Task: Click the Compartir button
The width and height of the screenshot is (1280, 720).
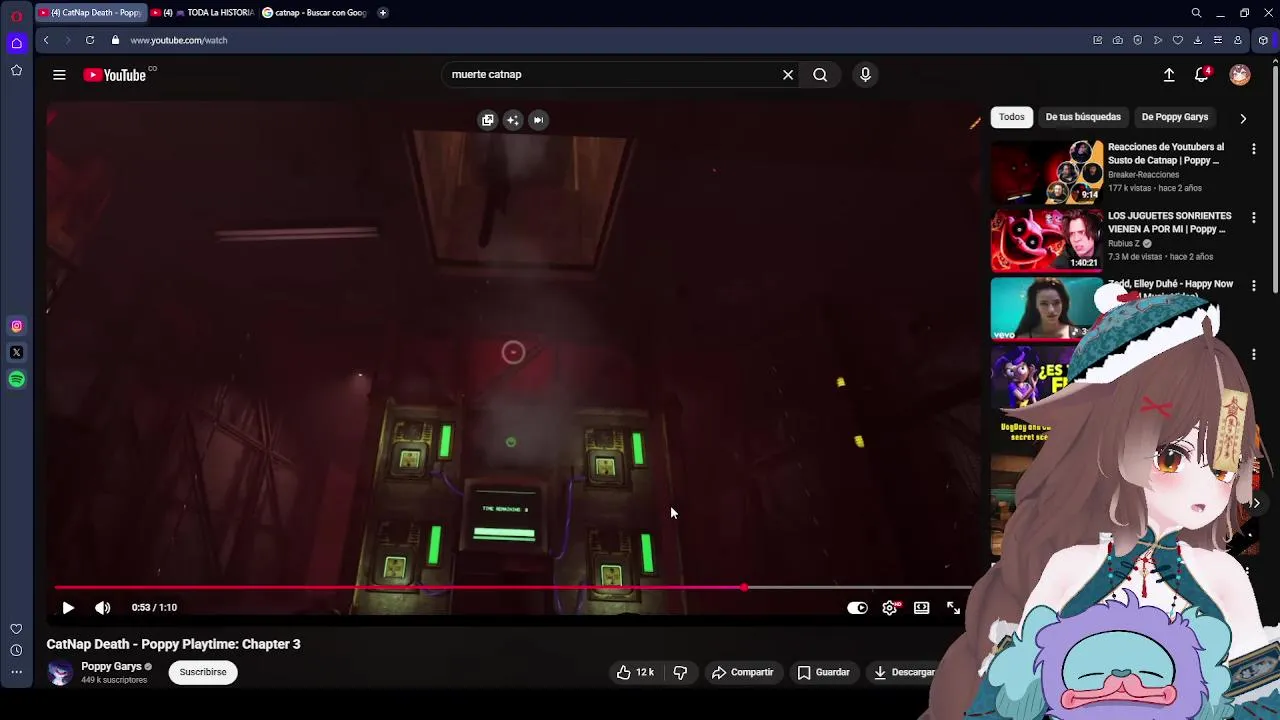Action: [x=742, y=673]
